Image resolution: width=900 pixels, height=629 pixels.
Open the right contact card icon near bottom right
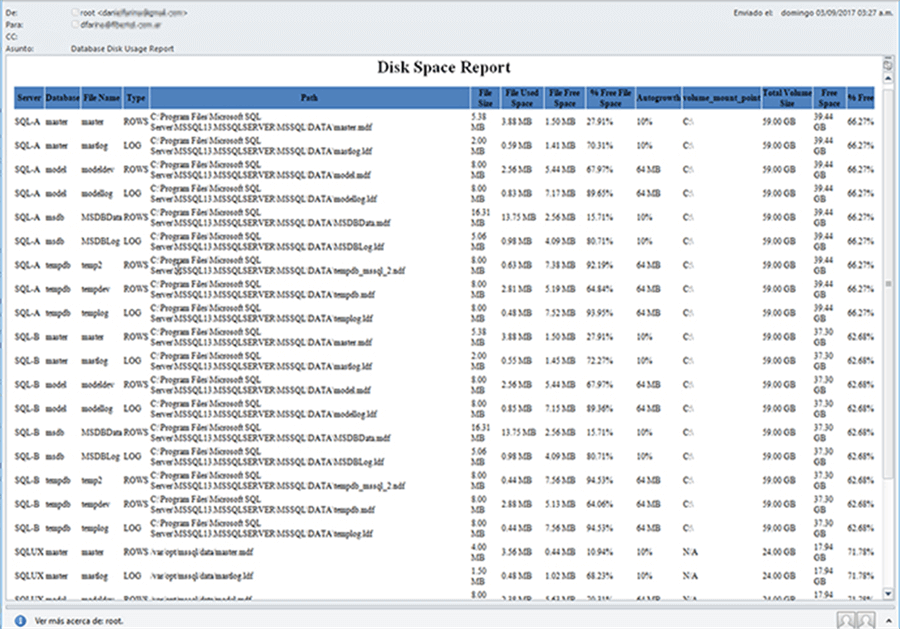pos(866,621)
